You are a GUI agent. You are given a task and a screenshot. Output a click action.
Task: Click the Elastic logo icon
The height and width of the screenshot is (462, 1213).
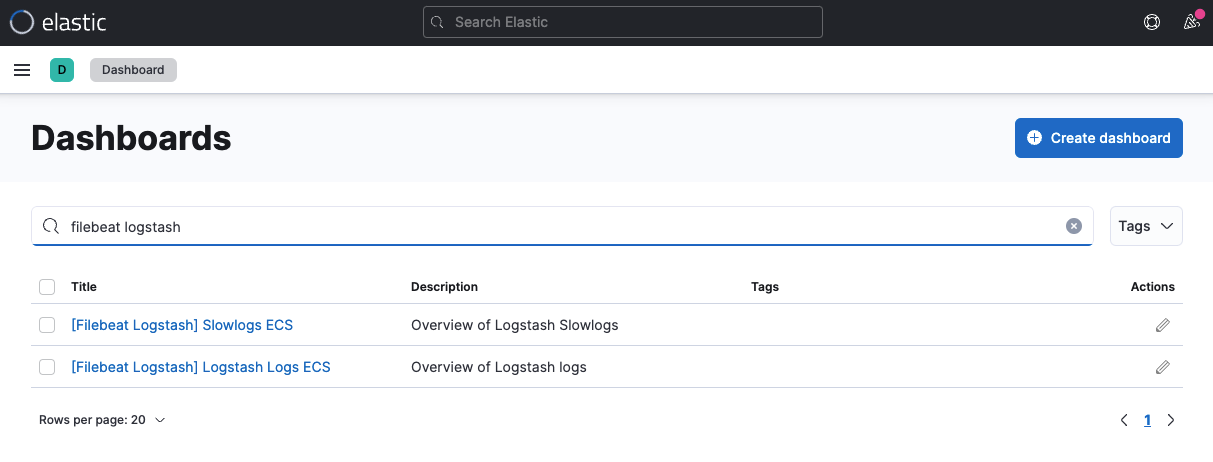pyautogui.click(x=22, y=22)
